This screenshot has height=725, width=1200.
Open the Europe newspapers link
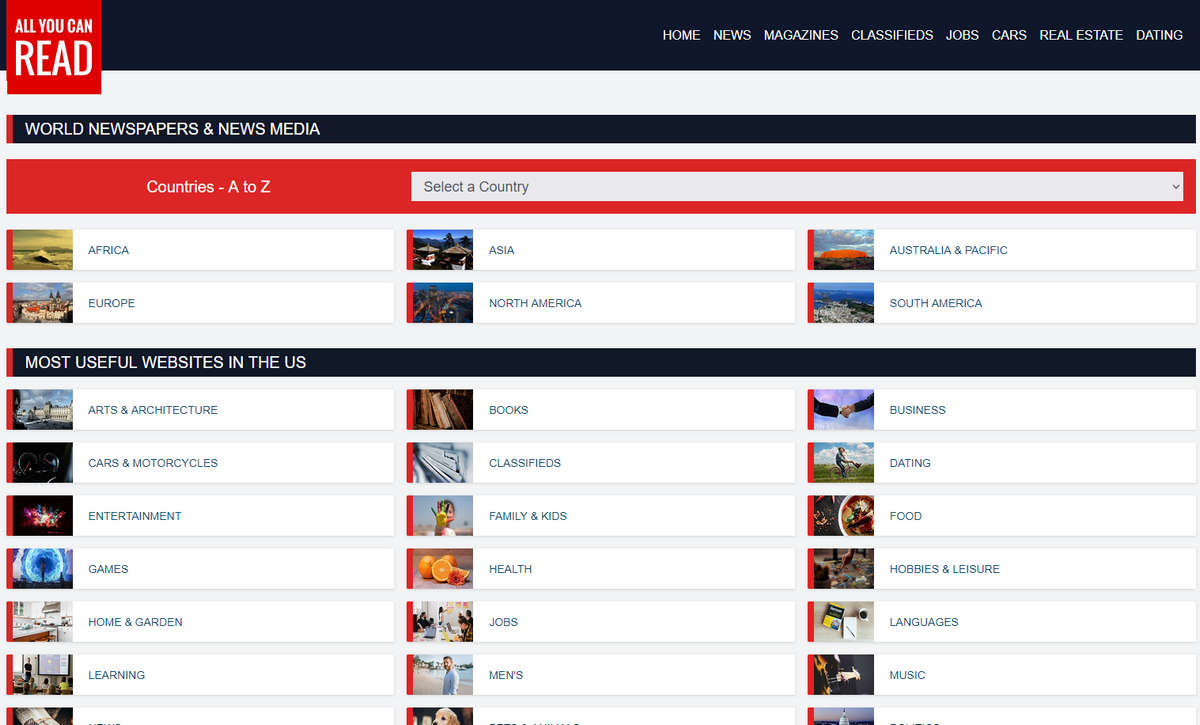pyautogui.click(x=111, y=303)
